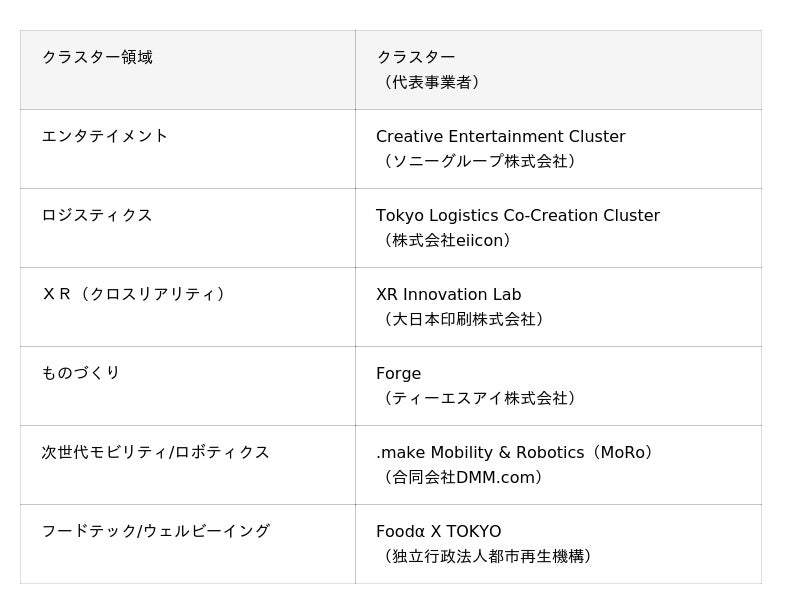
Task: Select the 次世代モビリティ/ロボティクス cell
Action: click(156, 452)
